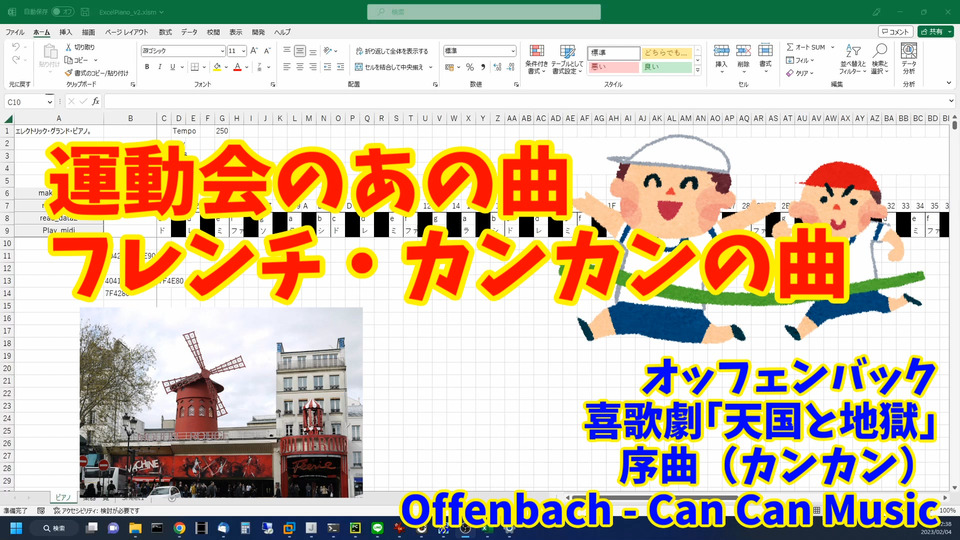Toggle Top Align vertical alignment
The width and height of the screenshot is (960, 540).
(x=287, y=51)
